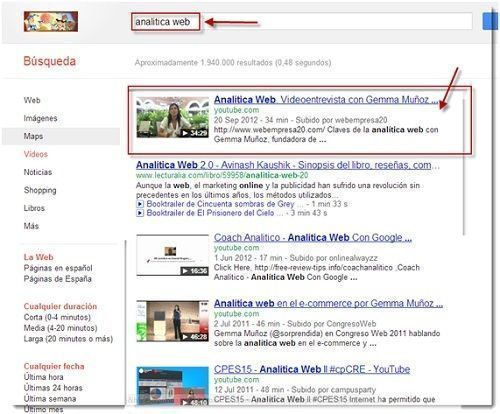Open CPES15 Analítica Web II result

312,369
